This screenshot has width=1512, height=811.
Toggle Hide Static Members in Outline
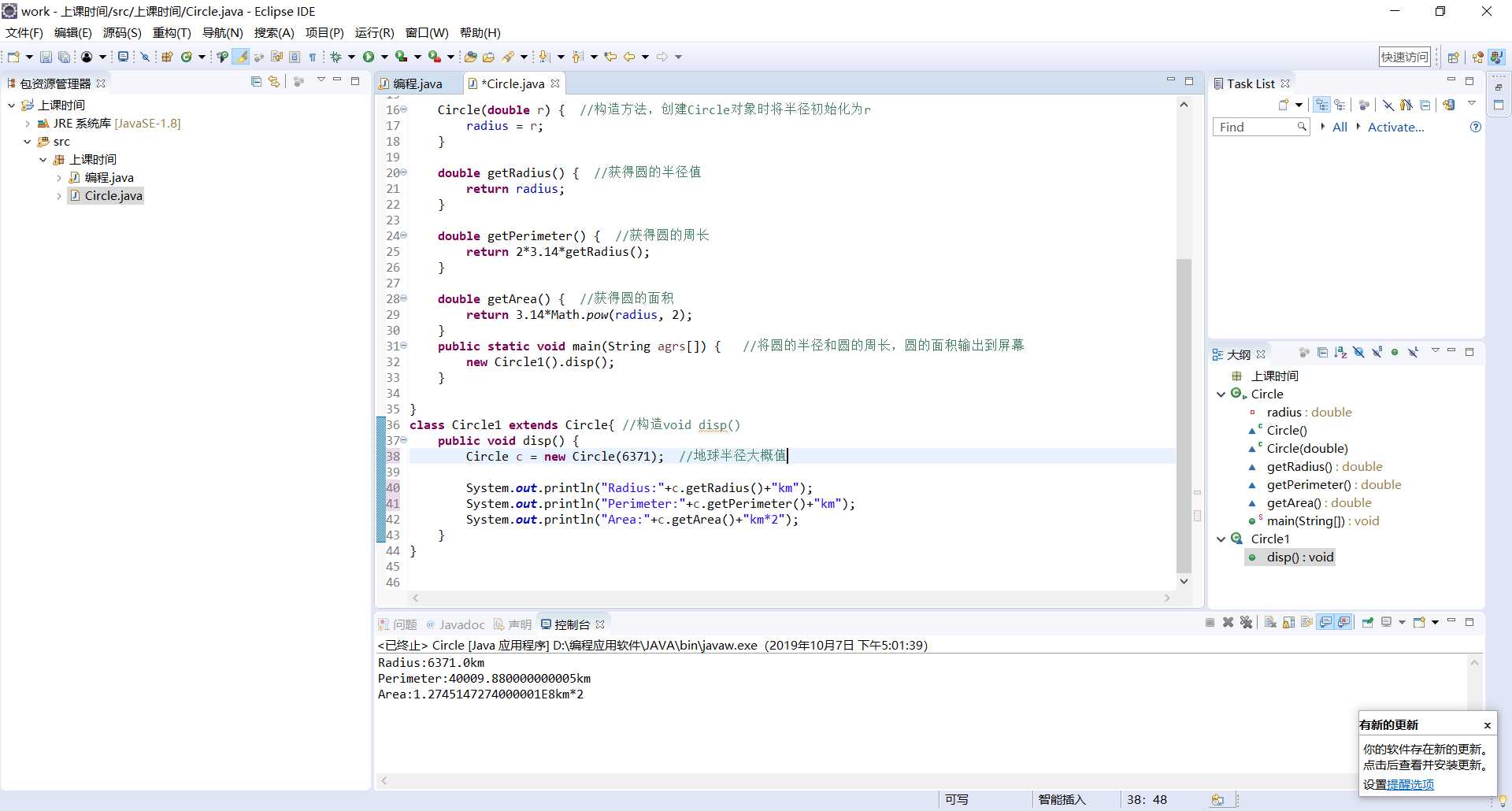coord(1377,353)
